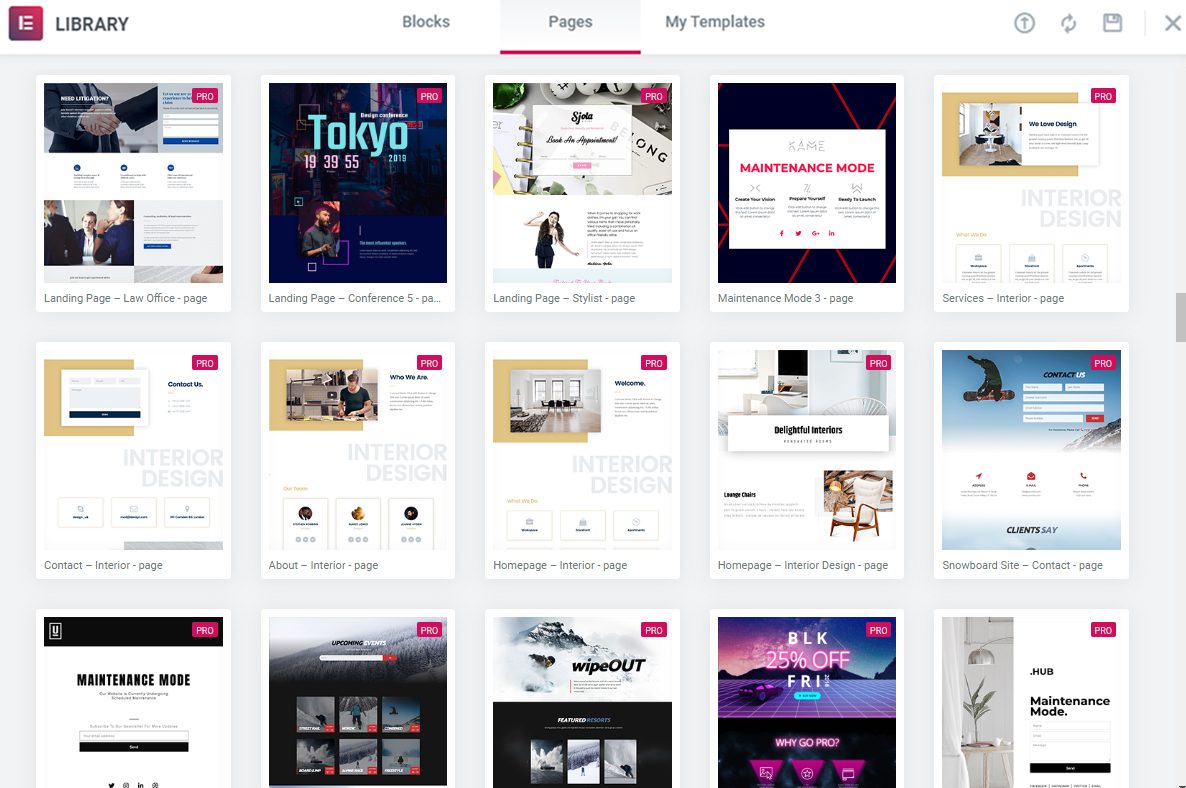The width and height of the screenshot is (1186, 788).
Task: Click the 'Landing Page – Conference 5' title
Action: point(355,298)
